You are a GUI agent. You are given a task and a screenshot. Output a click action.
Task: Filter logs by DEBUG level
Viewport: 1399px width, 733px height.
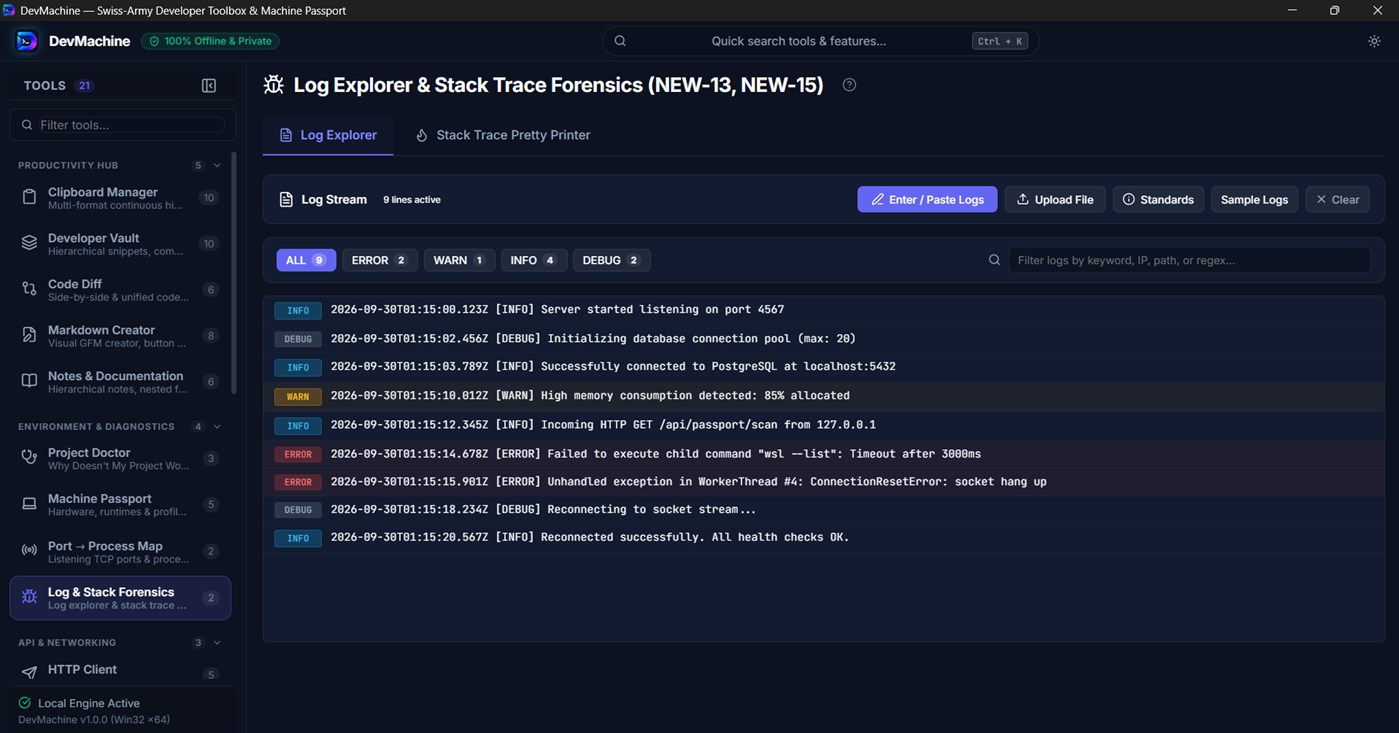click(611, 260)
